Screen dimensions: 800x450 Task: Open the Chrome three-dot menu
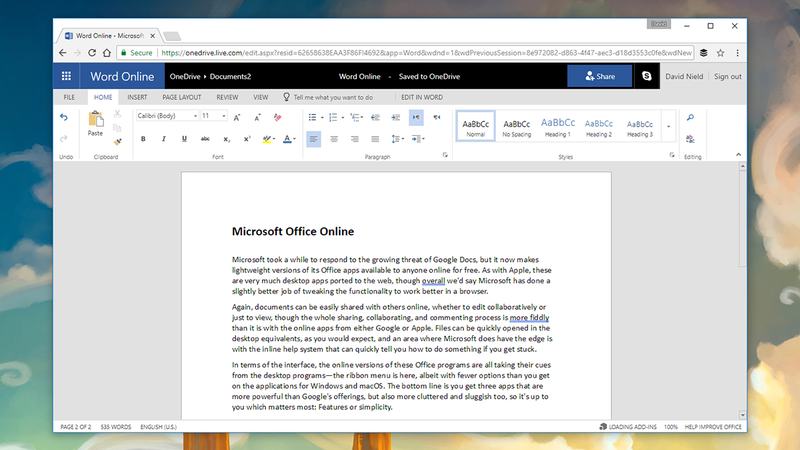click(737, 53)
